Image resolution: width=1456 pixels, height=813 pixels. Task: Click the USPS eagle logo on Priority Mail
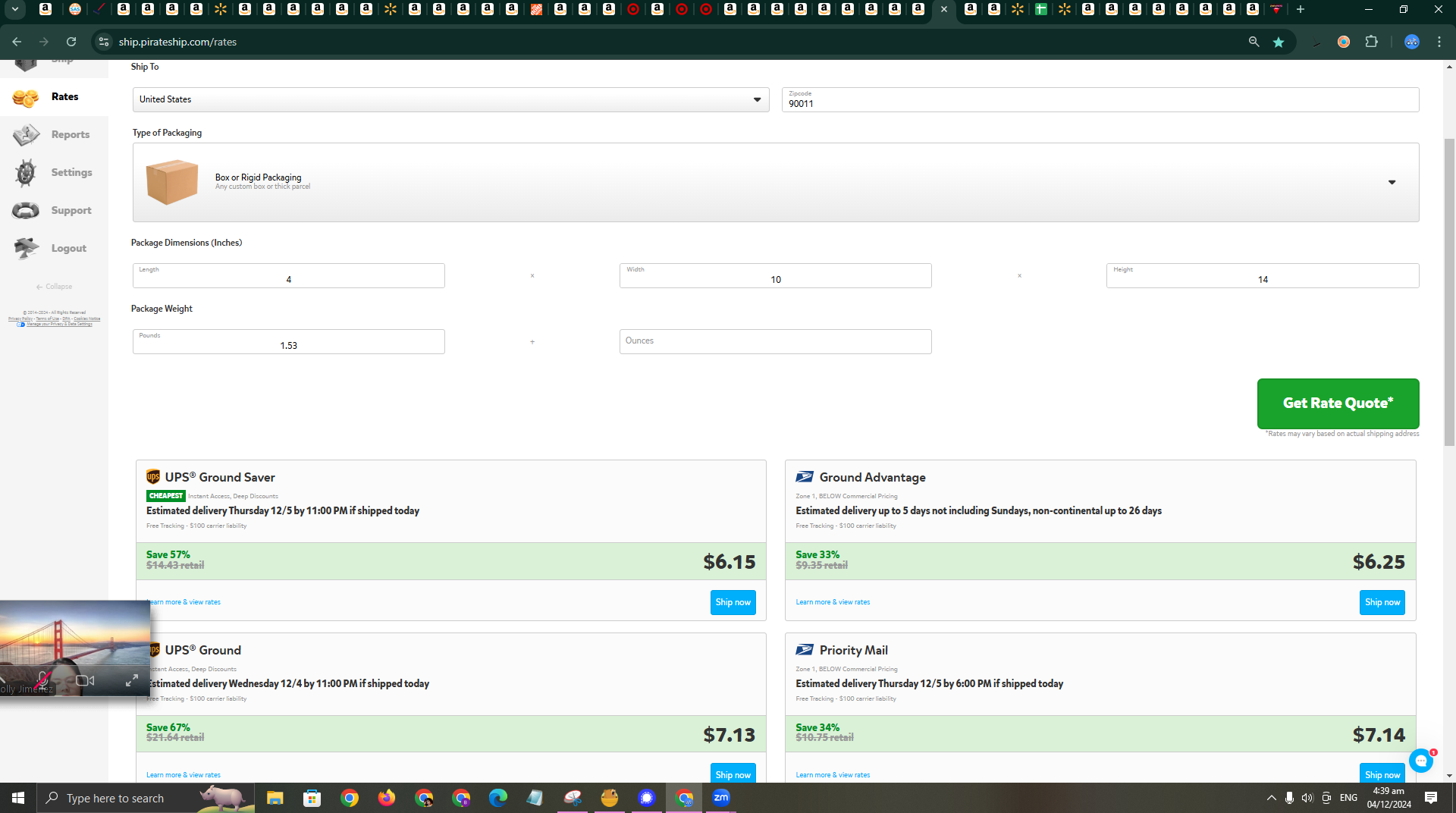pyautogui.click(x=805, y=650)
